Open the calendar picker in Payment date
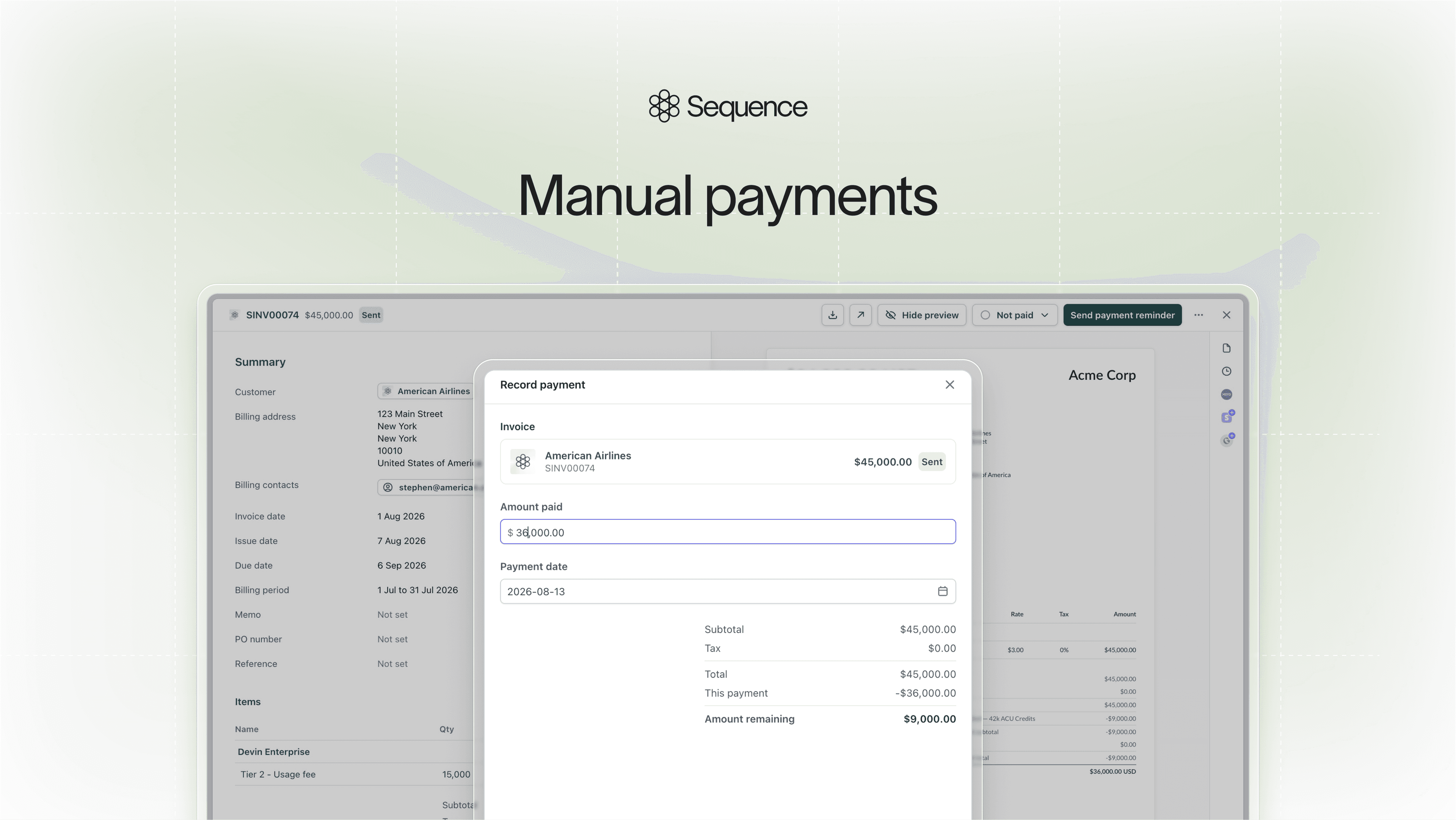This screenshot has height=820, width=1456. [x=942, y=591]
